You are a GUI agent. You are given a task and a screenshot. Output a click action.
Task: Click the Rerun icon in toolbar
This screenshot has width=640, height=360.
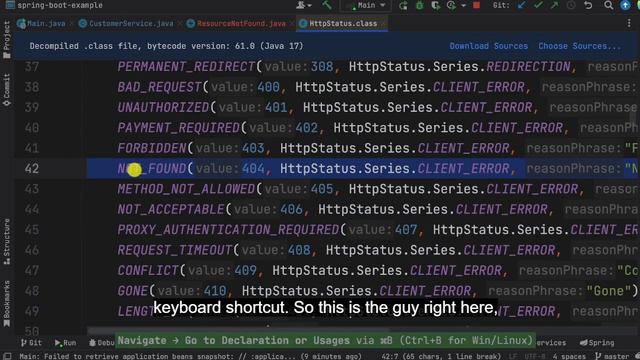click(403, 5)
